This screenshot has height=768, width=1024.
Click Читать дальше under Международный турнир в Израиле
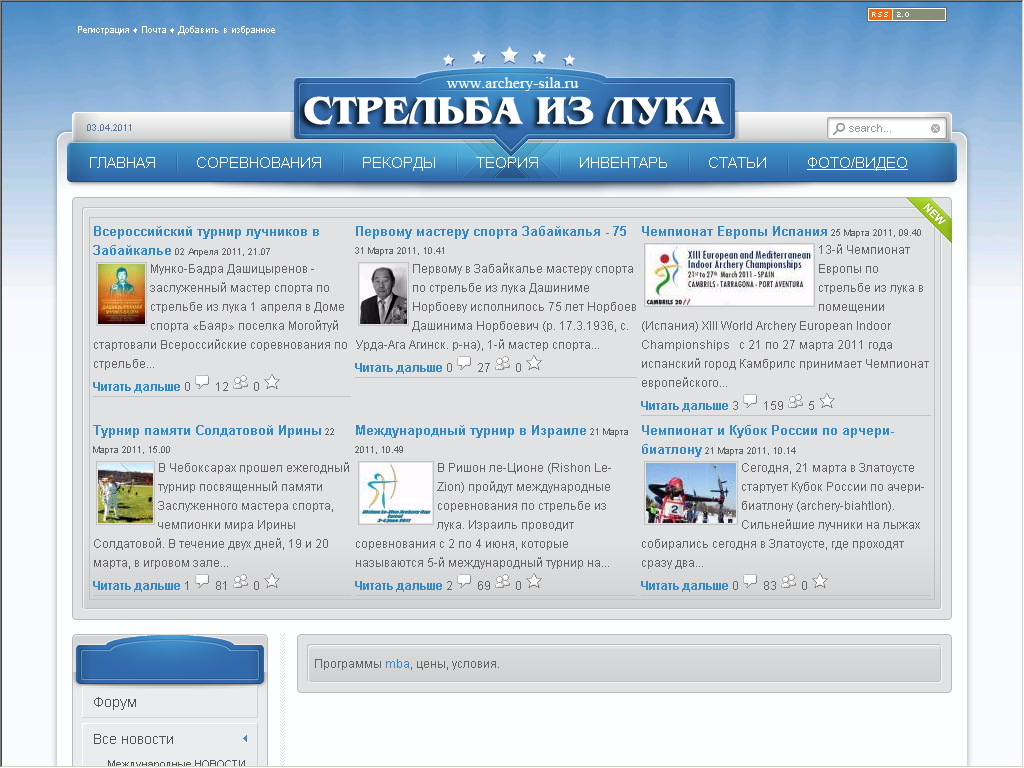click(398, 586)
